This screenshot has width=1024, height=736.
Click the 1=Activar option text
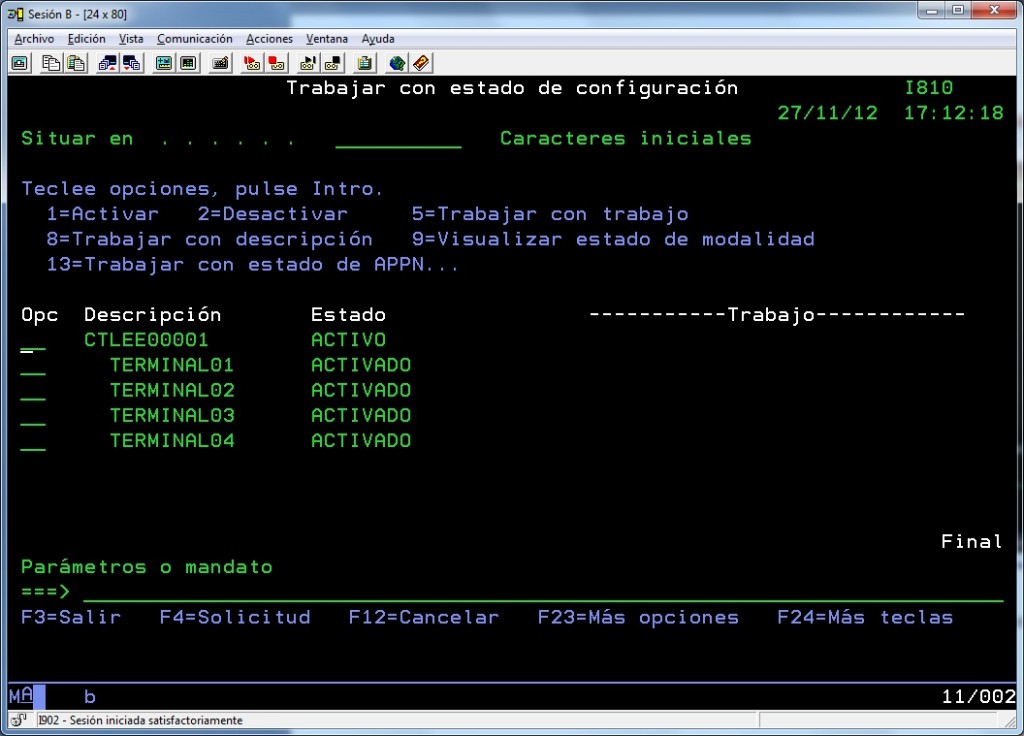coord(103,214)
